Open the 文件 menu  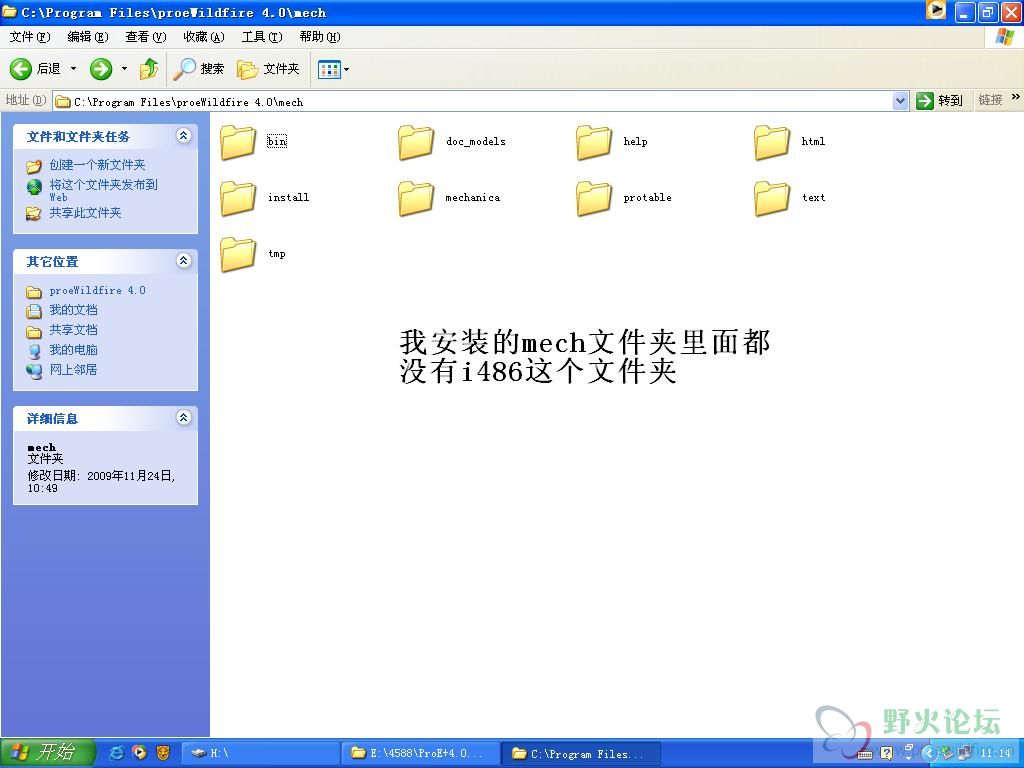point(30,37)
